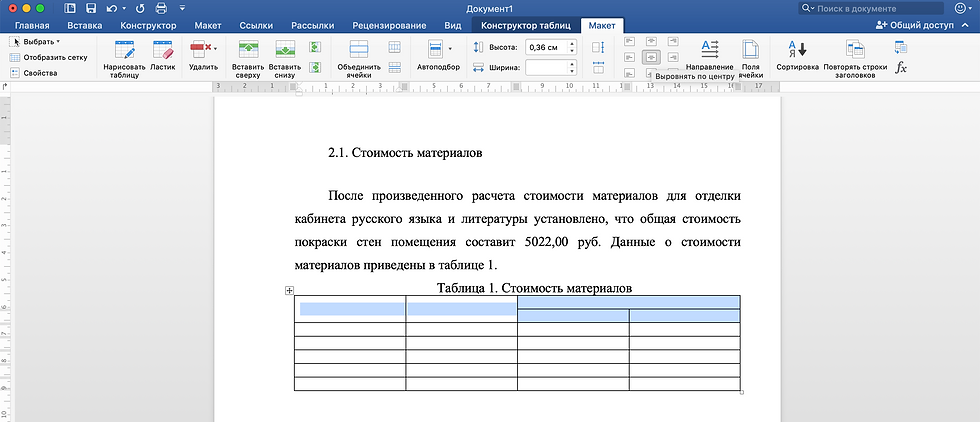Open the Рассылки tab
980x422 pixels.
click(x=312, y=26)
